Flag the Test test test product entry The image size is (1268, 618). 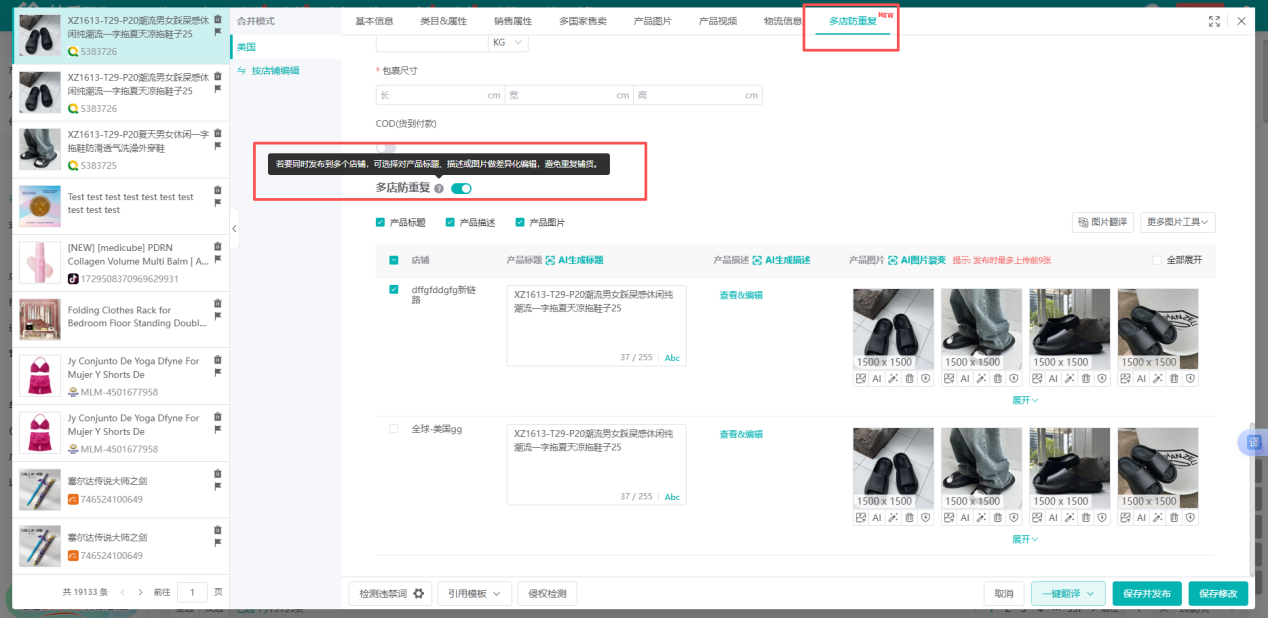218,203
